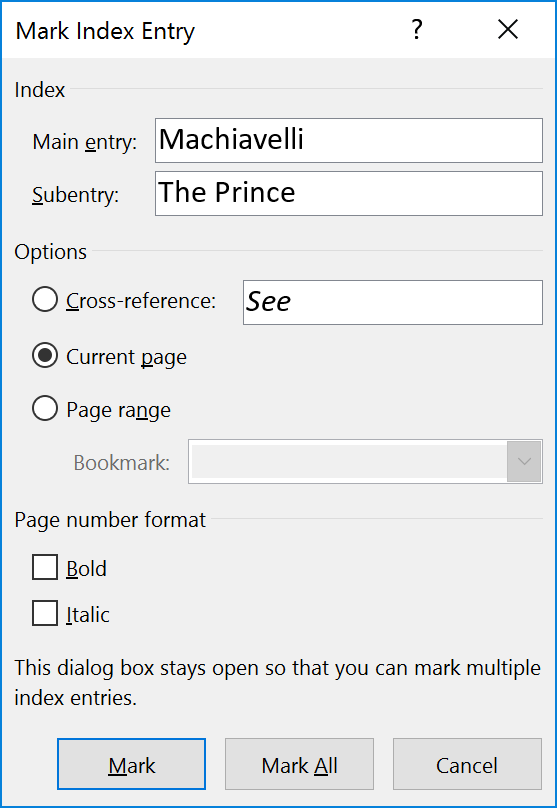The width and height of the screenshot is (557, 808).
Task: Click the Mark All button
Action: coord(299,764)
